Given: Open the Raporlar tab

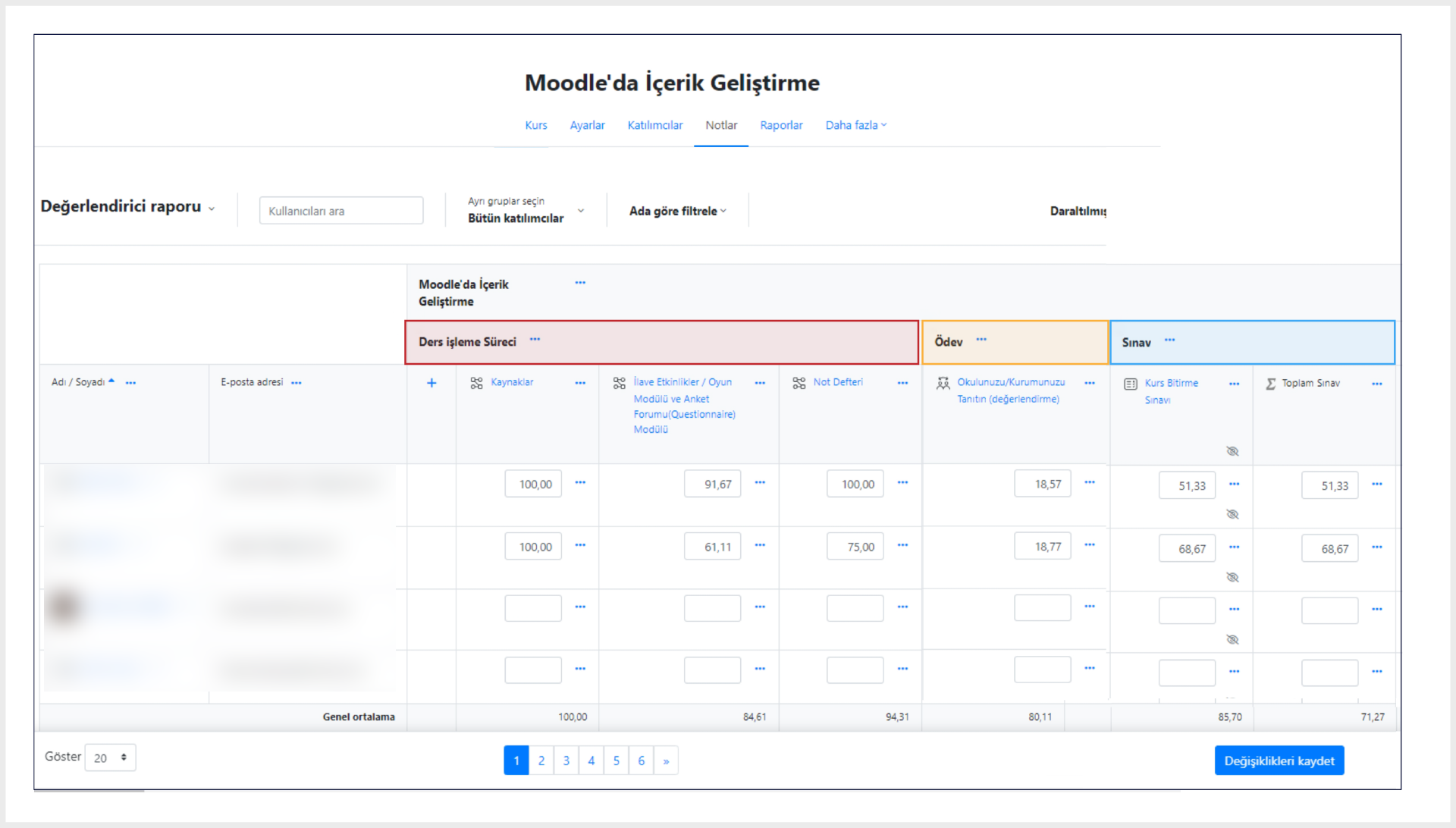Looking at the screenshot, I should pos(781,125).
